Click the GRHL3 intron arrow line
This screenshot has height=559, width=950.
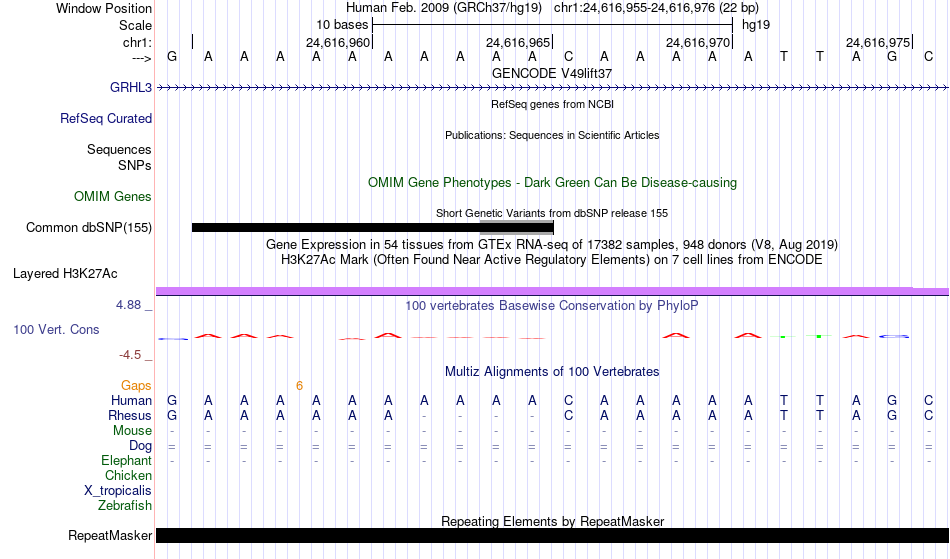(x=553, y=88)
